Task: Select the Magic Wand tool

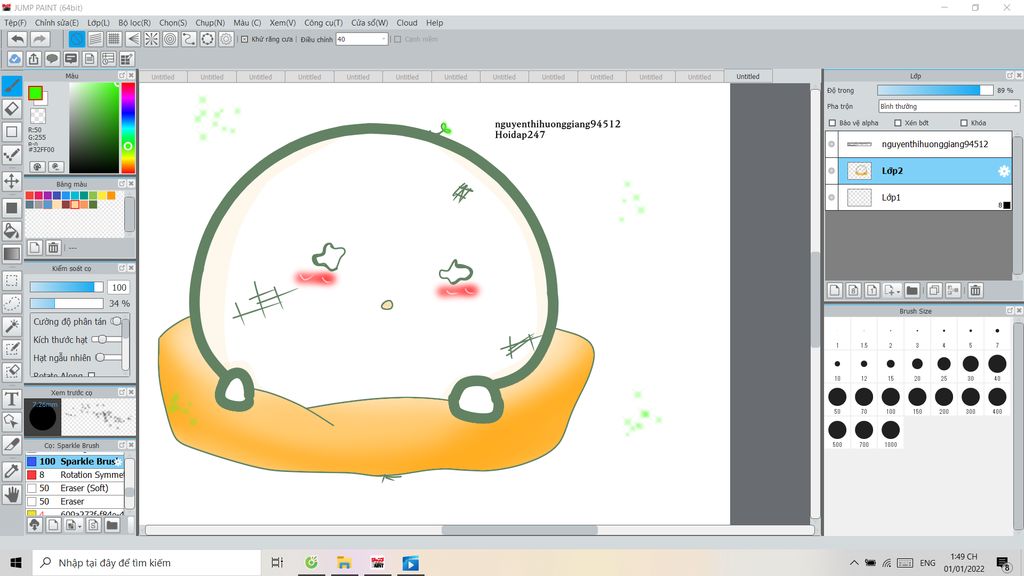Action: pyautogui.click(x=12, y=325)
